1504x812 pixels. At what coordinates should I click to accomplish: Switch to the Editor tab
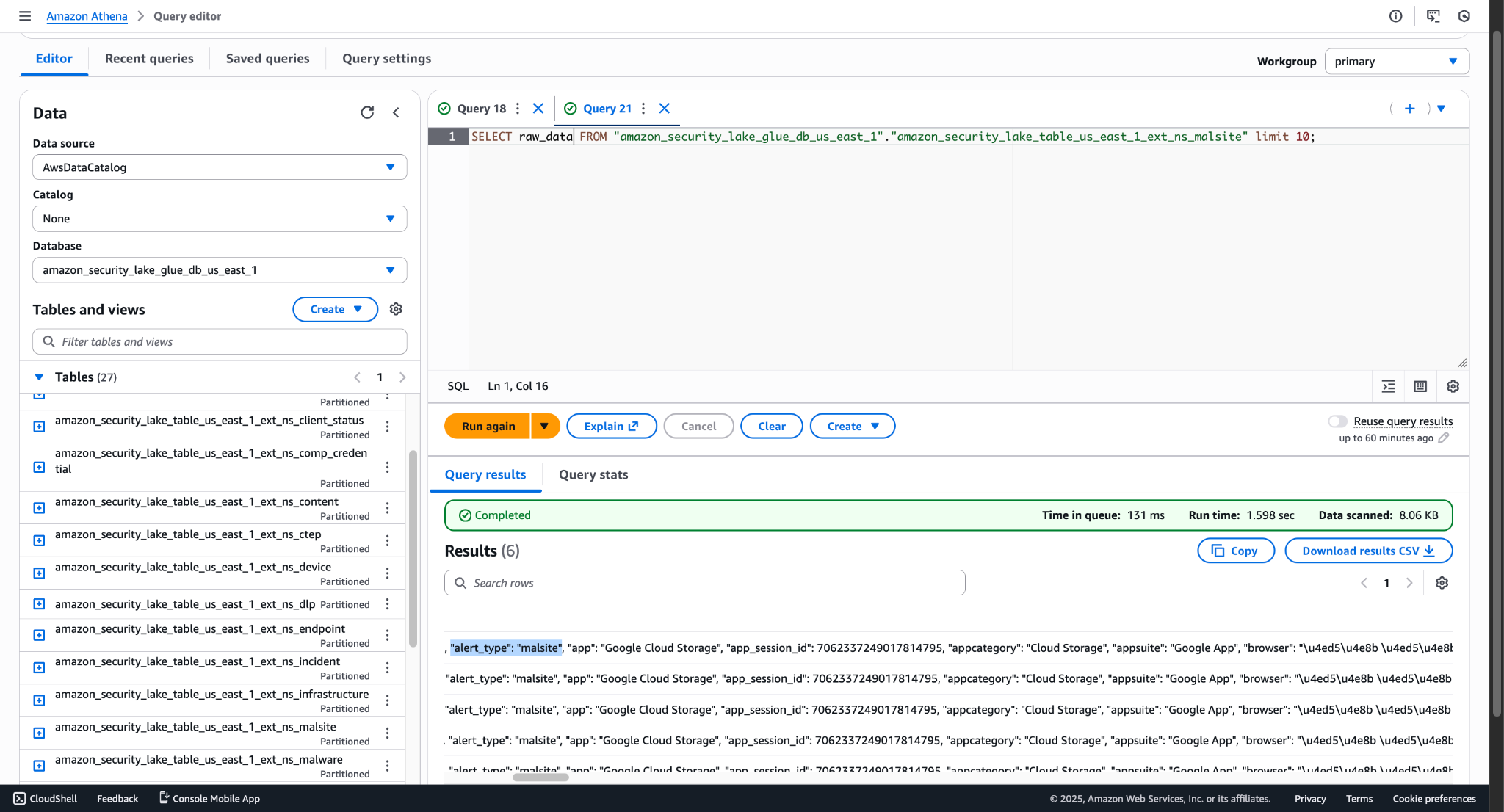(54, 59)
